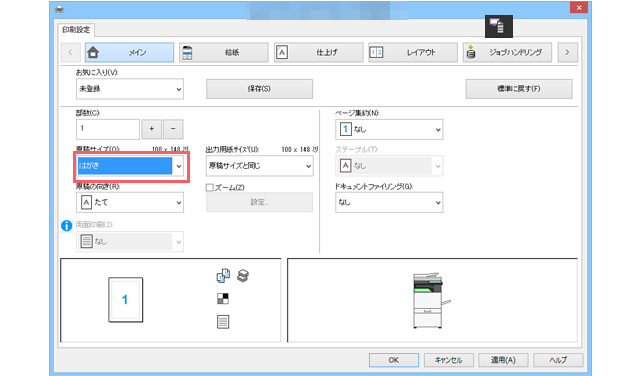Switch to the 仕上げ tab
640x376 pixels.
318,53
